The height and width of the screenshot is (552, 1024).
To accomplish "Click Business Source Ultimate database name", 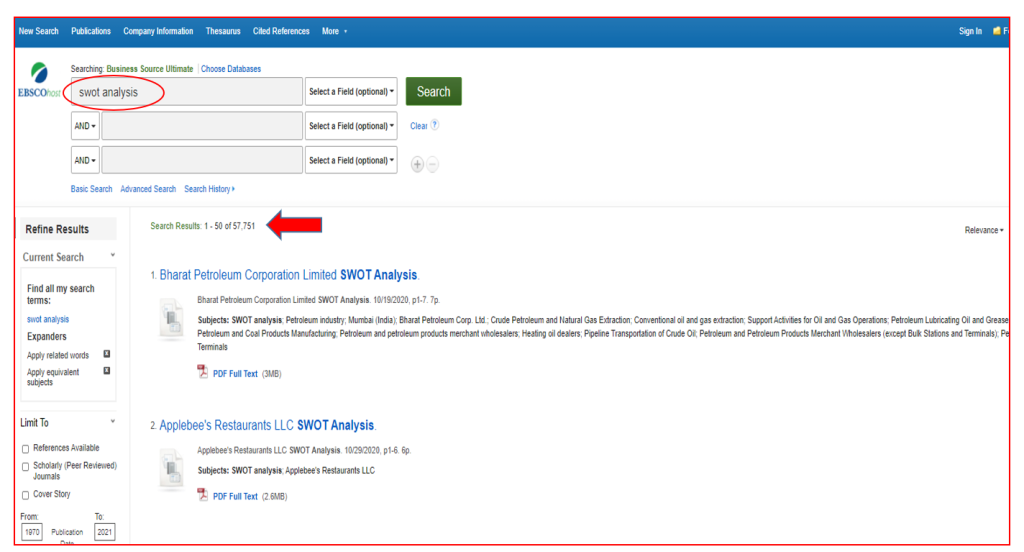I will [x=150, y=69].
